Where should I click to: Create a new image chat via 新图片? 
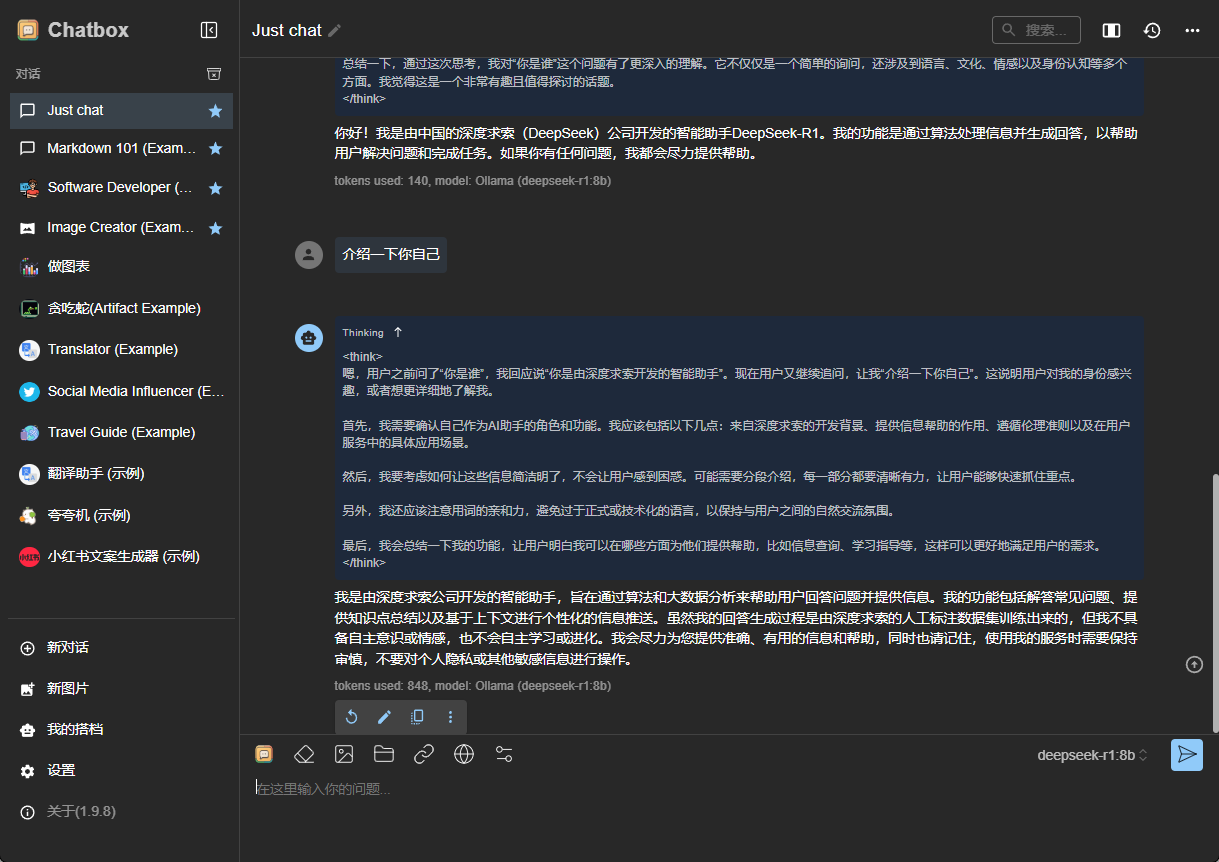[x=121, y=689]
